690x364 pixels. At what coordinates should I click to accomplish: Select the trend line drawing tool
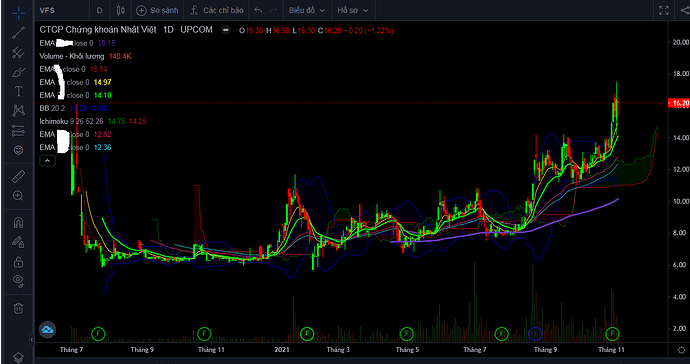click(x=18, y=33)
